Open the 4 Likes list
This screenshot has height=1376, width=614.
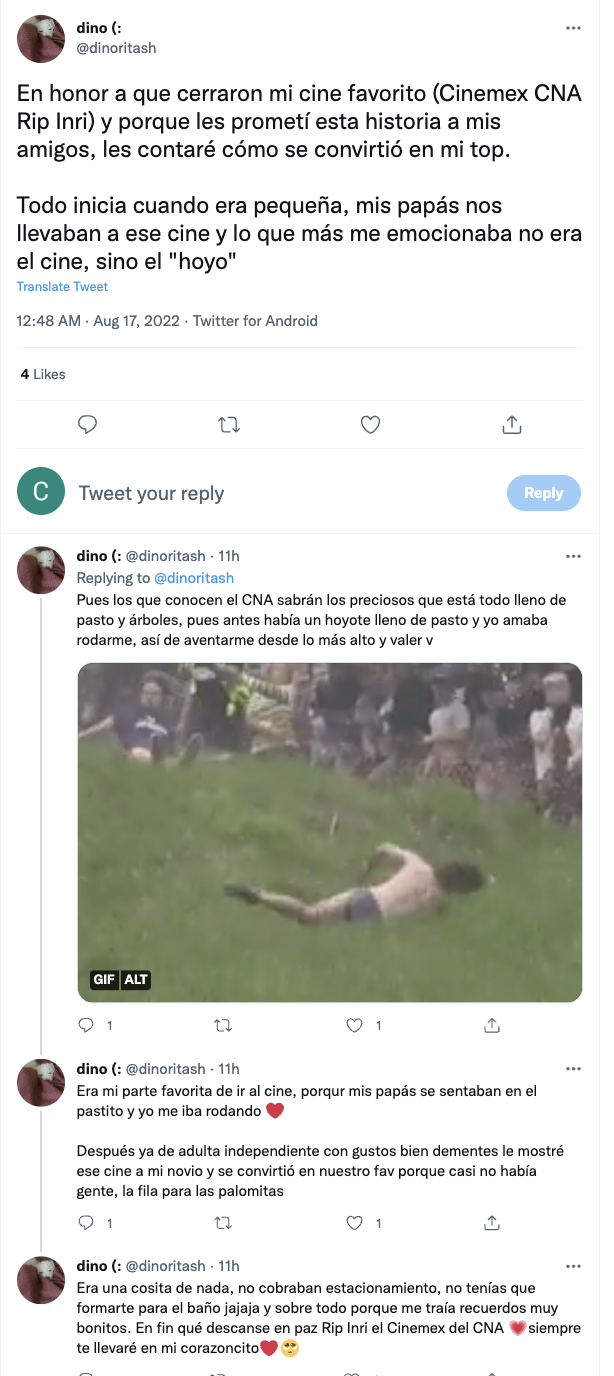(x=43, y=374)
